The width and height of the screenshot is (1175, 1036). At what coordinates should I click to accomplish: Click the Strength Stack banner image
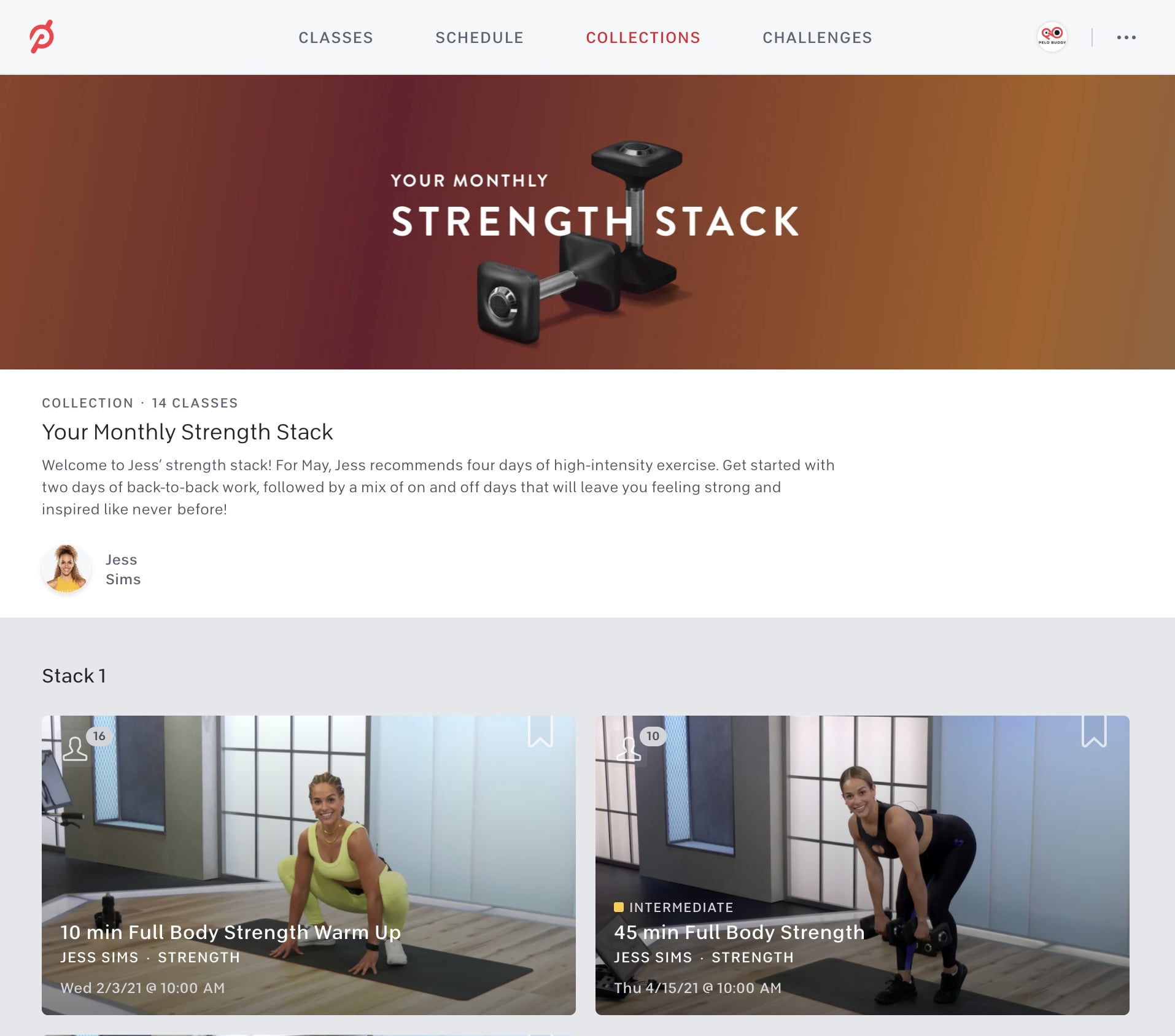(587, 222)
